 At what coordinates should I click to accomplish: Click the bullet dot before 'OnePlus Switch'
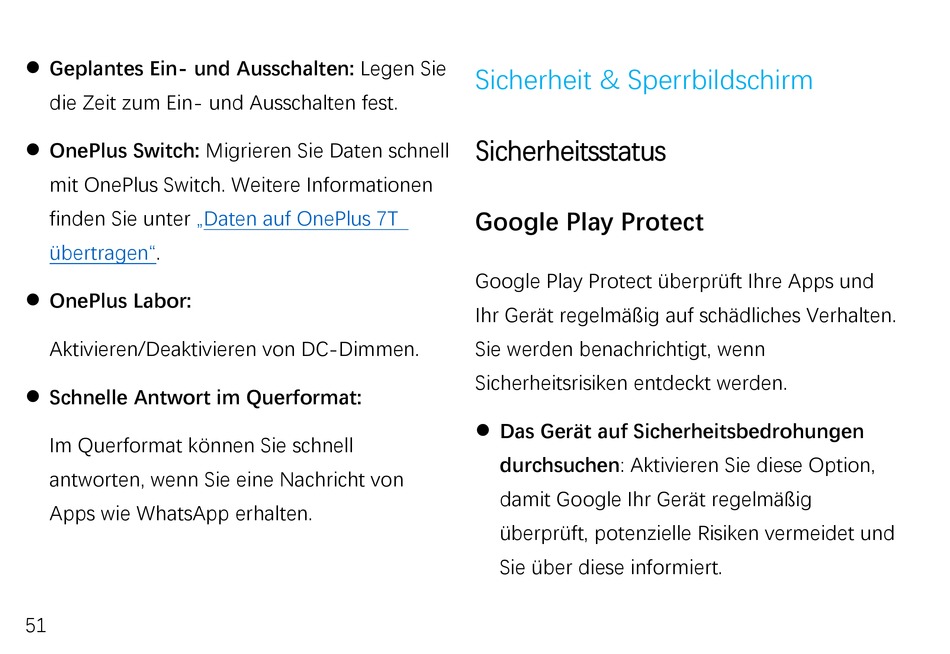point(33,149)
